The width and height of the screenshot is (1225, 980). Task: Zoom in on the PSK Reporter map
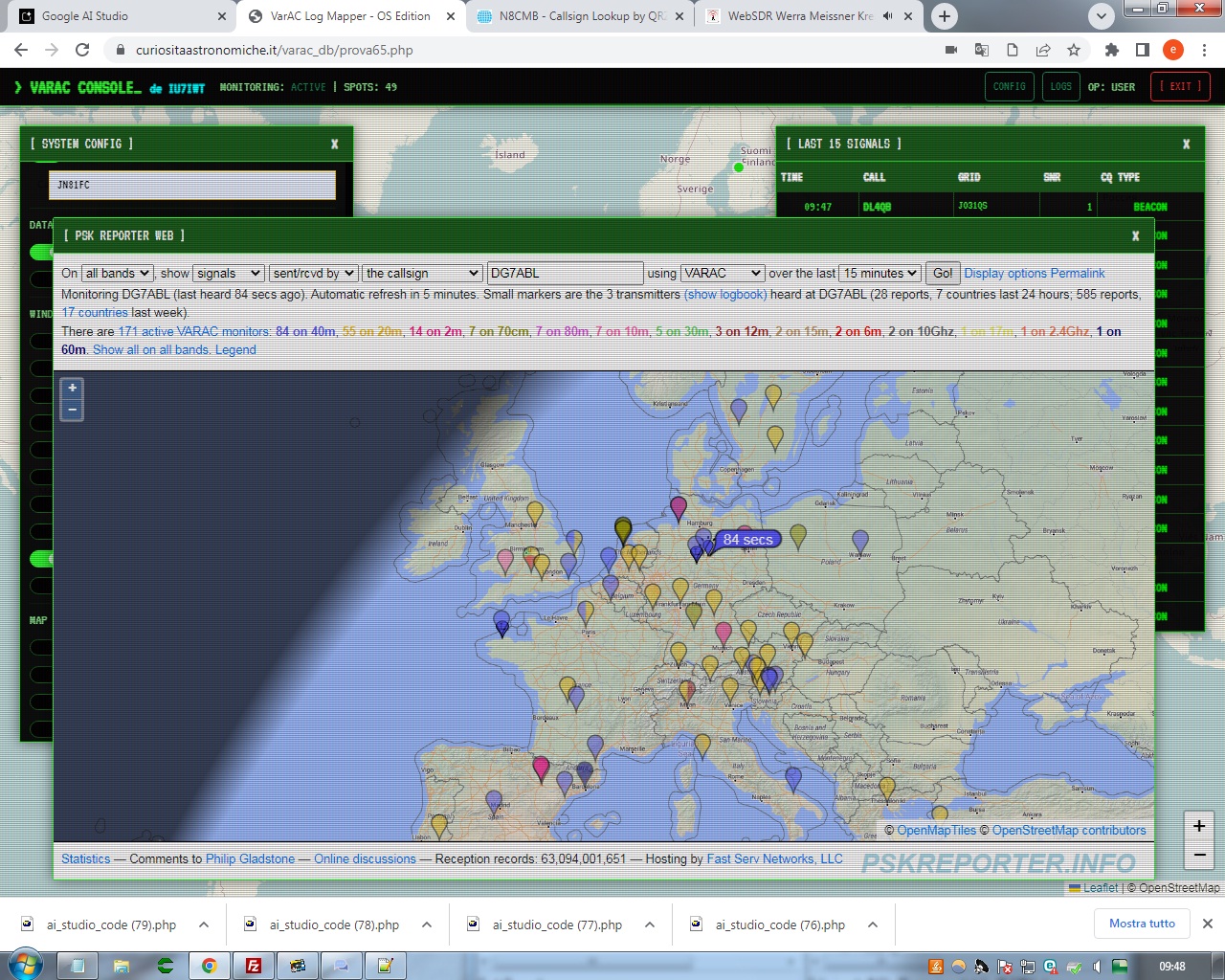click(x=72, y=389)
